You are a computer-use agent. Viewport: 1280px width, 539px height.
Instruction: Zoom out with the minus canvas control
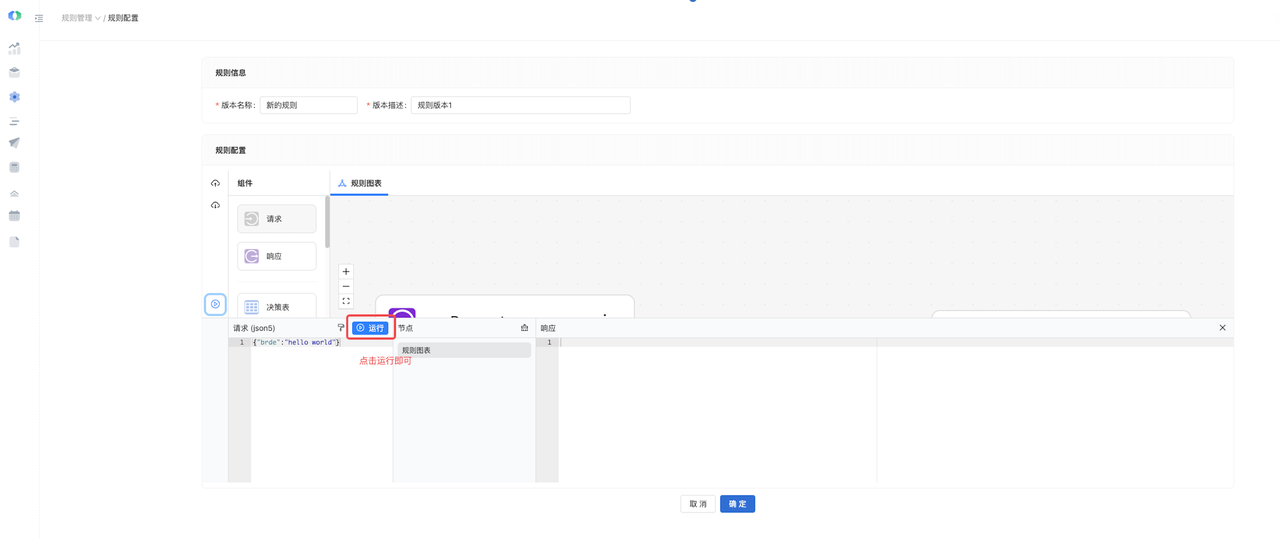point(346,286)
